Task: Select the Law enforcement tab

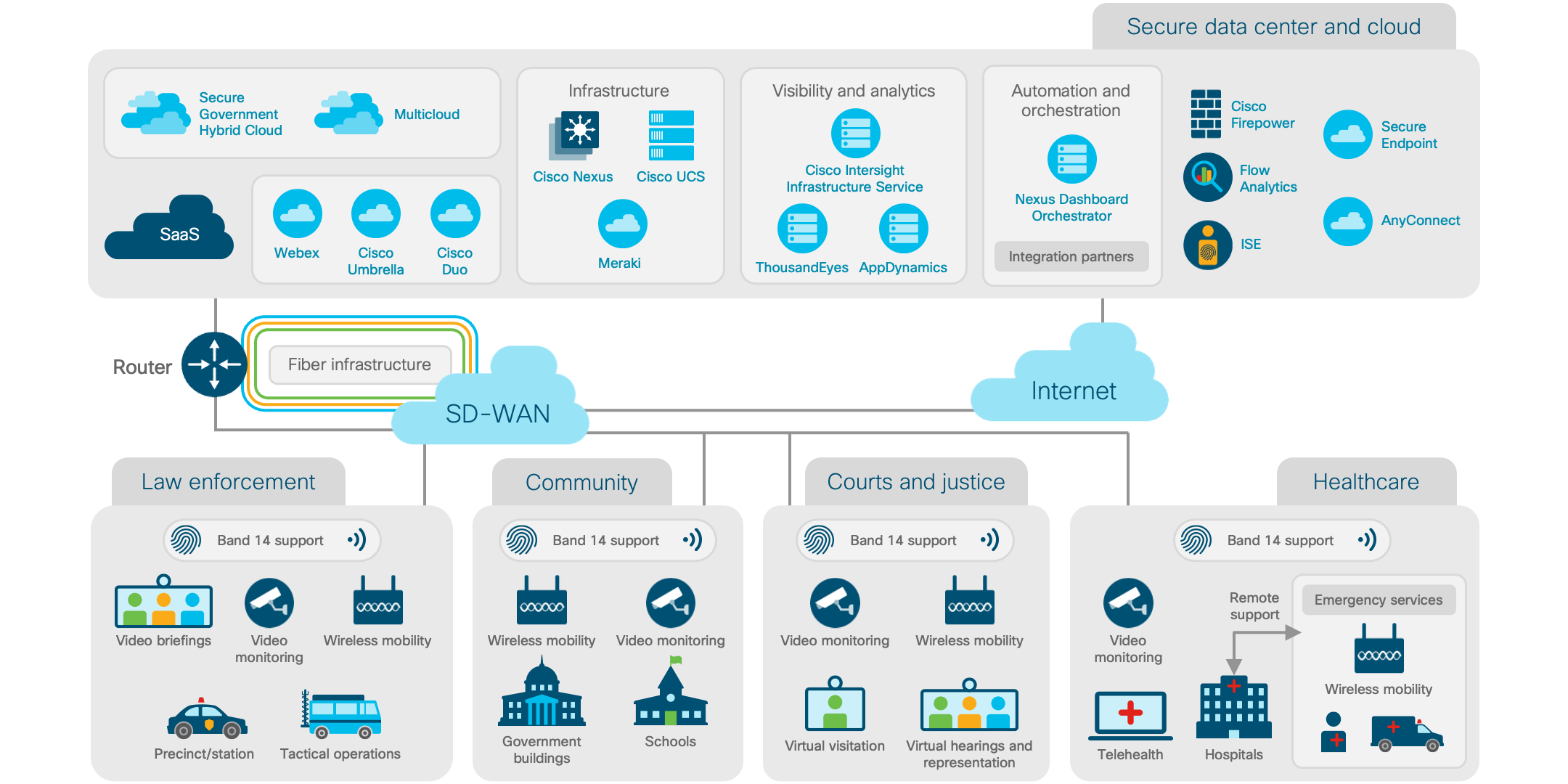Action: coord(229,481)
